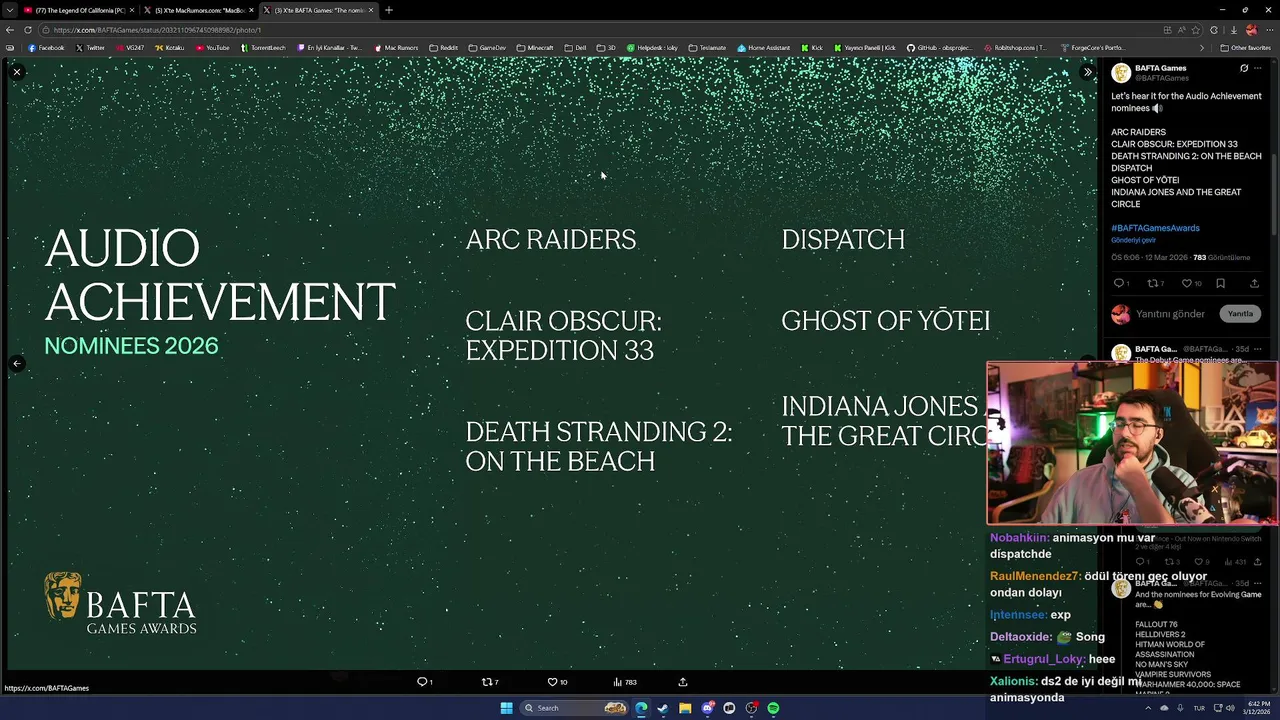Open Home Assistant bookmark
This screenshot has height=720, width=1280.
764,48
